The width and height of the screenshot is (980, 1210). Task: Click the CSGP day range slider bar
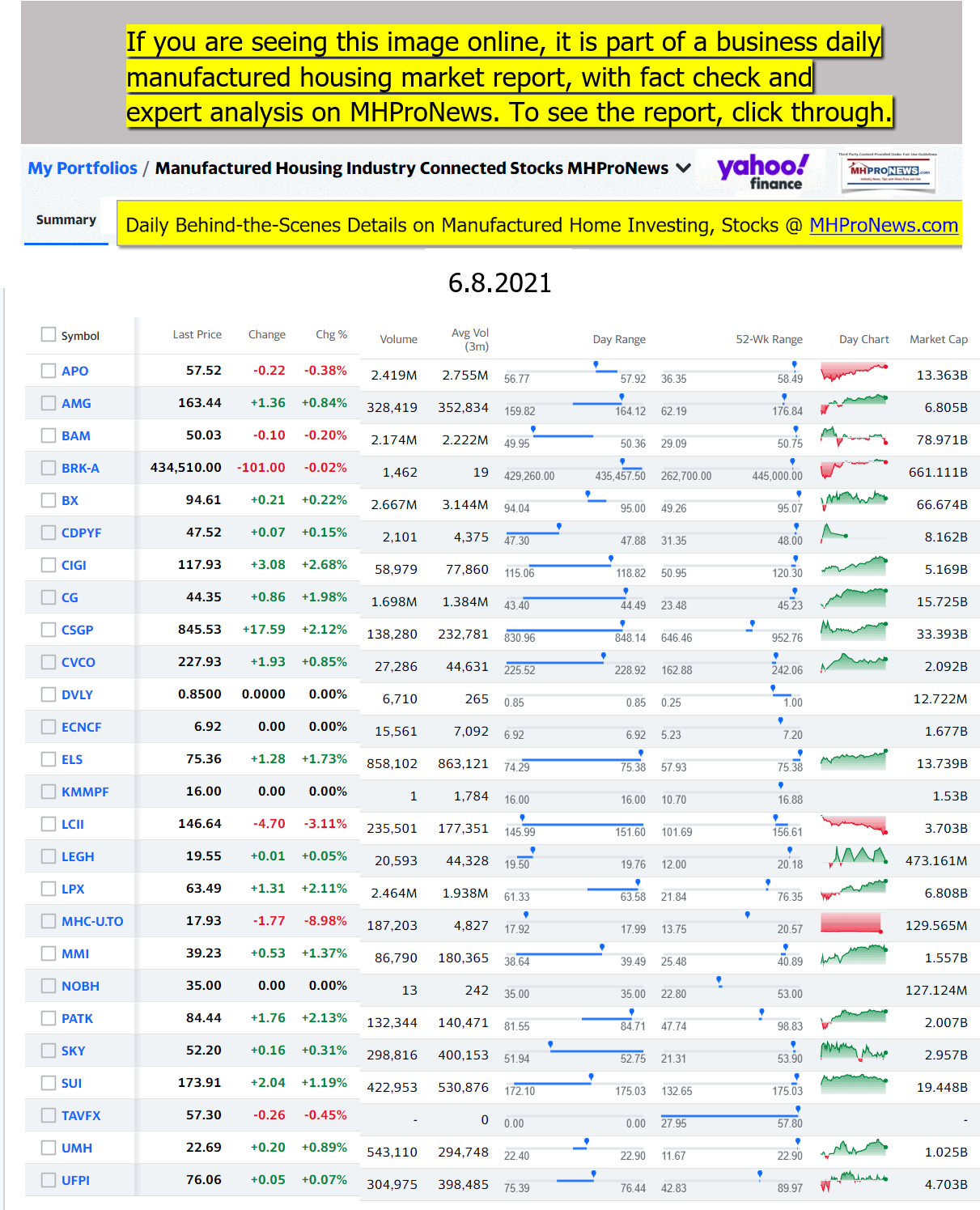click(575, 630)
